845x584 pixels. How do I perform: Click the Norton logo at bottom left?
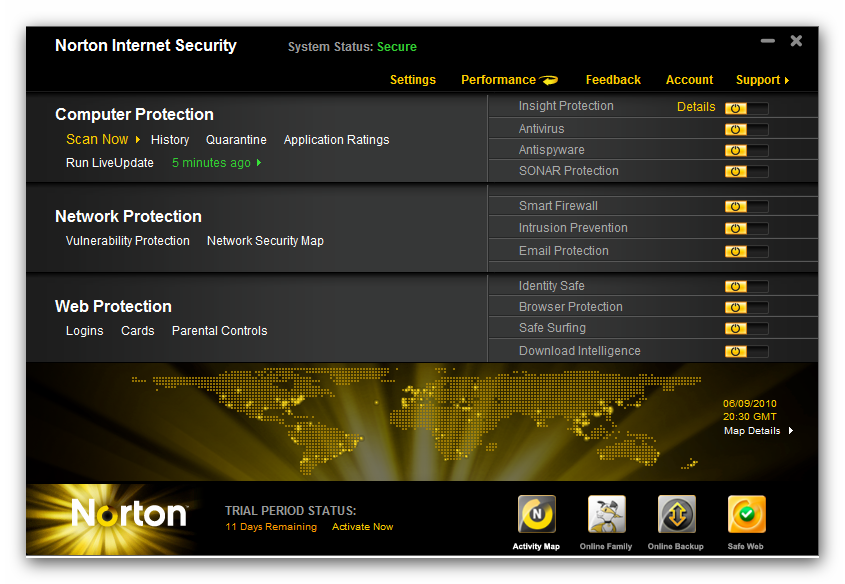128,514
